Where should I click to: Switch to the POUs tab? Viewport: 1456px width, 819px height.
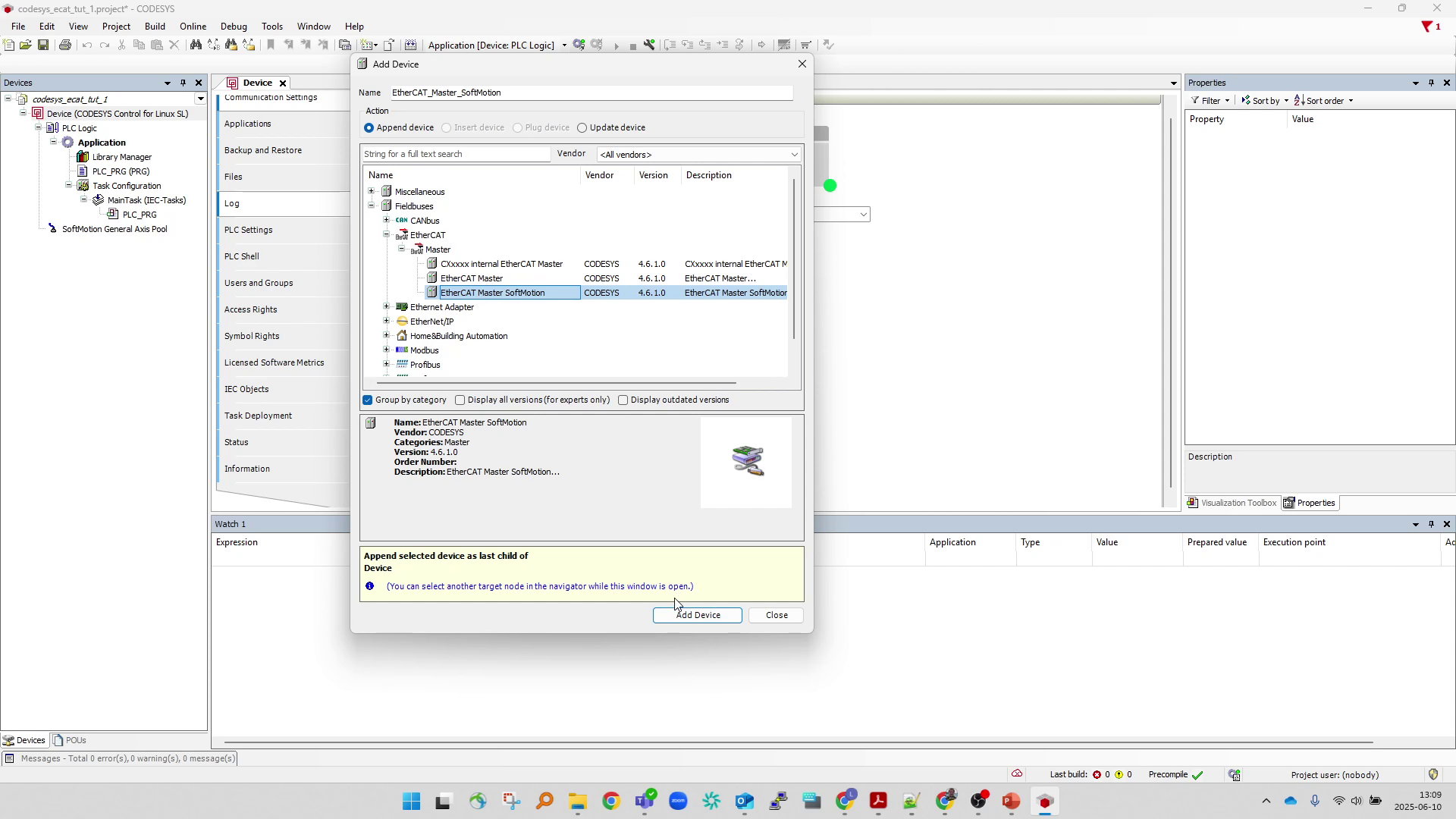click(70, 739)
